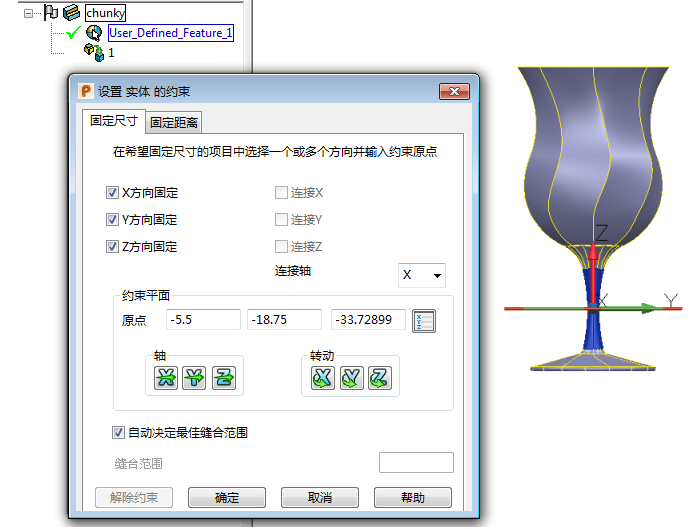Viewport: 692px width, 529px height.
Task: Click the 确定 button
Action: pos(227,498)
